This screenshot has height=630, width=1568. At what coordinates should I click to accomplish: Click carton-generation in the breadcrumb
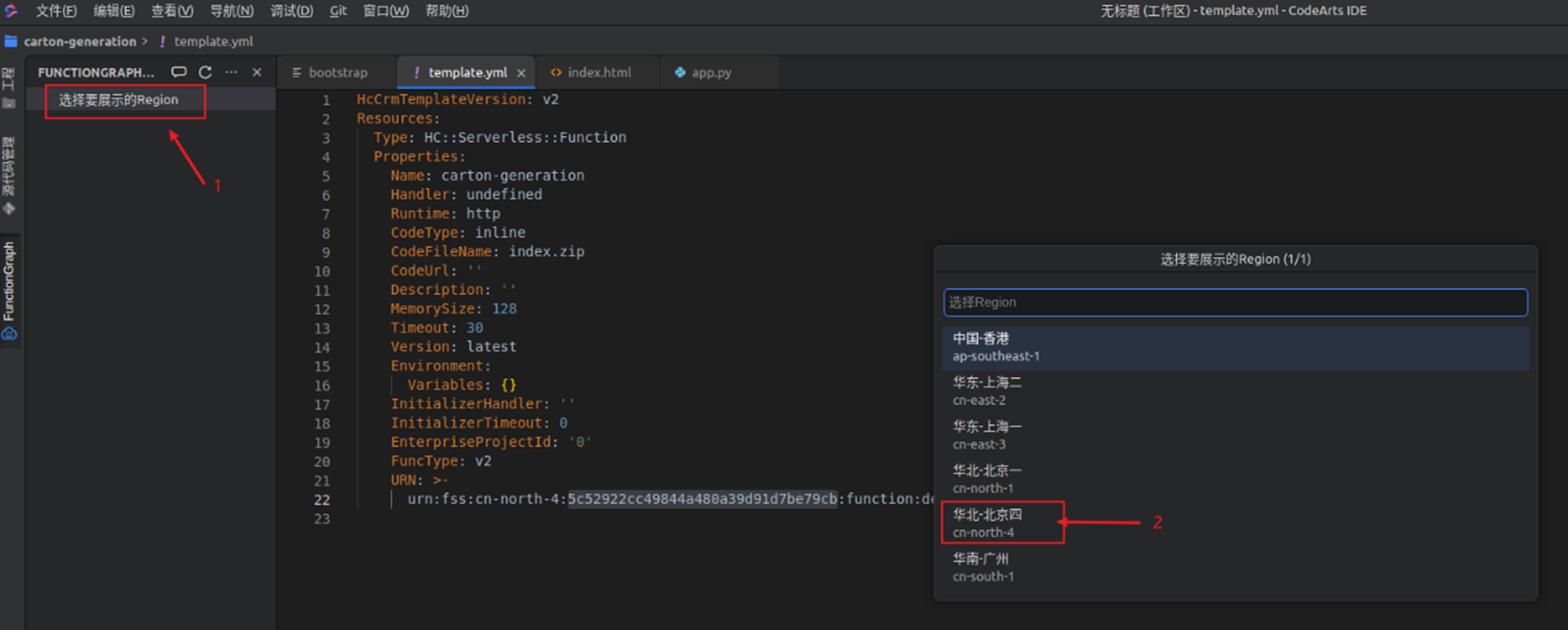tap(80, 42)
